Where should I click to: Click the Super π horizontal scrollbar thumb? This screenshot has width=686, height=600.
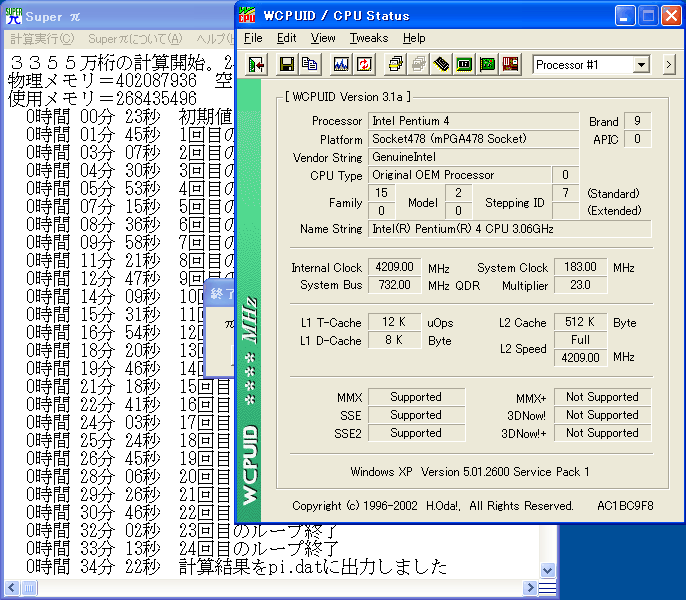(29, 588)
